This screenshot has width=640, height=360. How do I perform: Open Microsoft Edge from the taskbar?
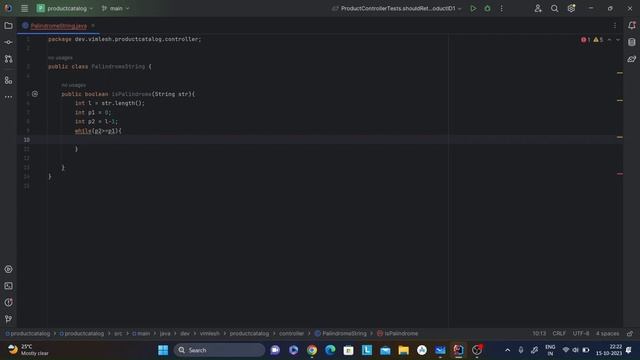tap(330, 350)
